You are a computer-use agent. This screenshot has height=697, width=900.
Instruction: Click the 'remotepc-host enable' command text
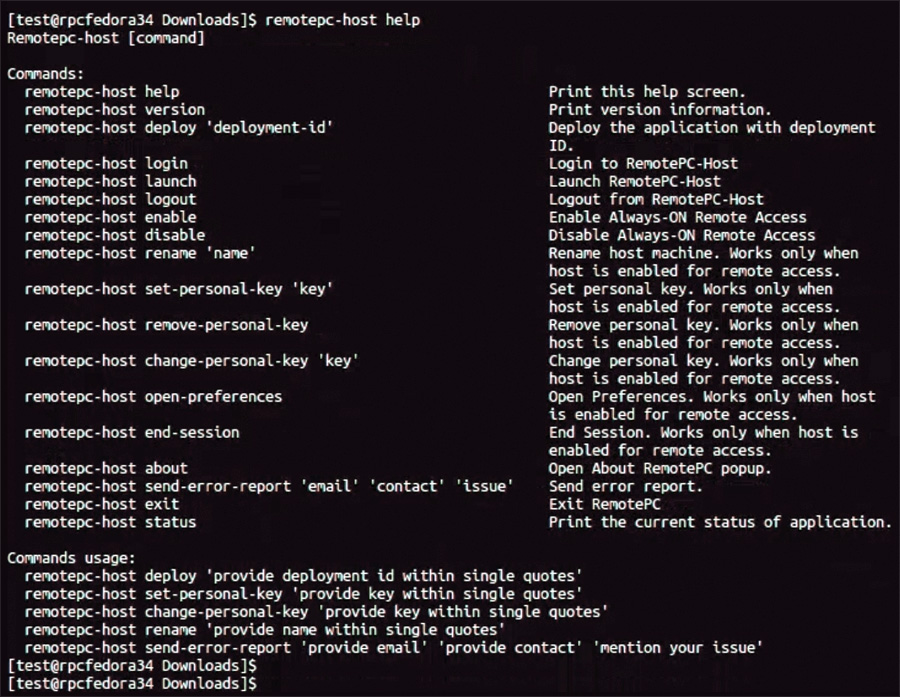[x=110, y=217]
